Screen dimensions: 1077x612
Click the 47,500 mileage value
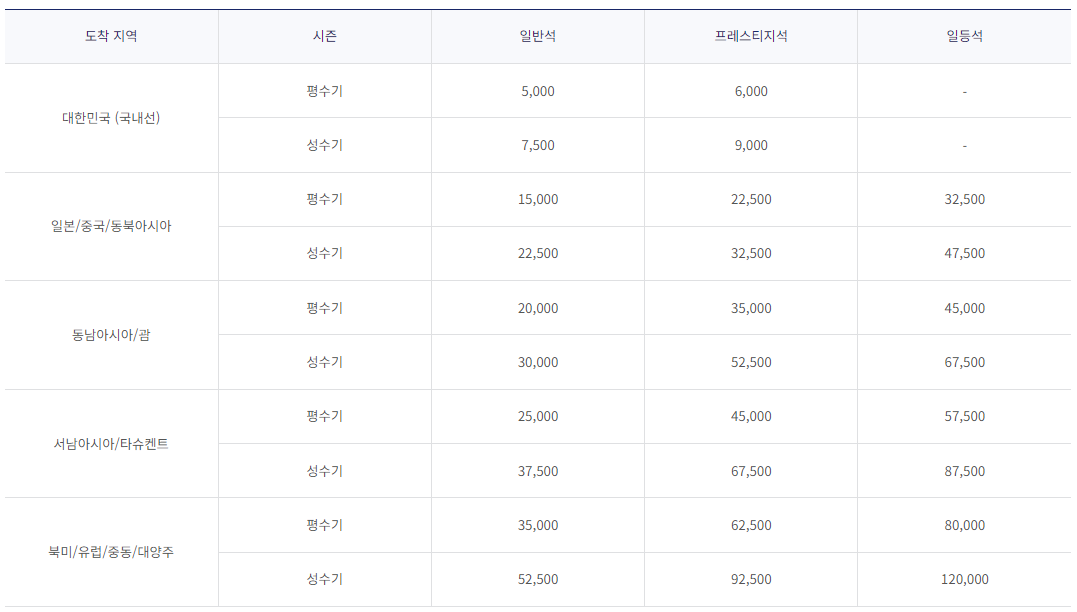coord(964,253)
